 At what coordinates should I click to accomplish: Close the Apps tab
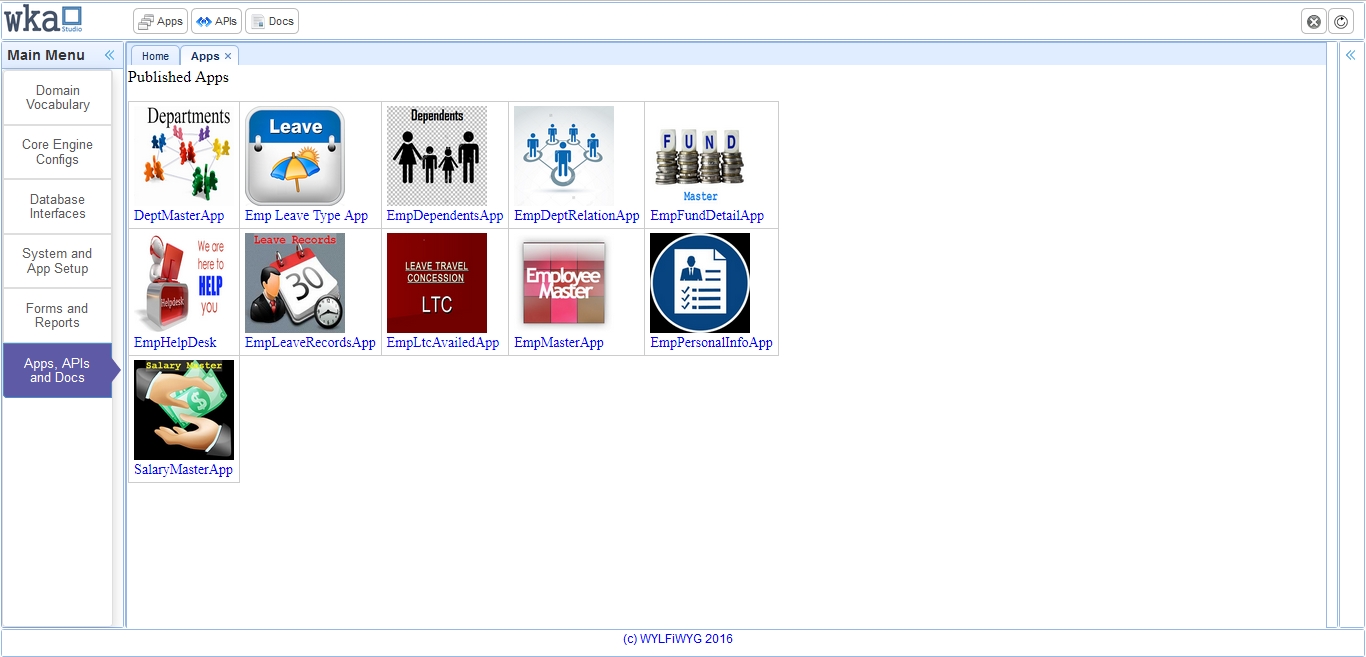228,56
